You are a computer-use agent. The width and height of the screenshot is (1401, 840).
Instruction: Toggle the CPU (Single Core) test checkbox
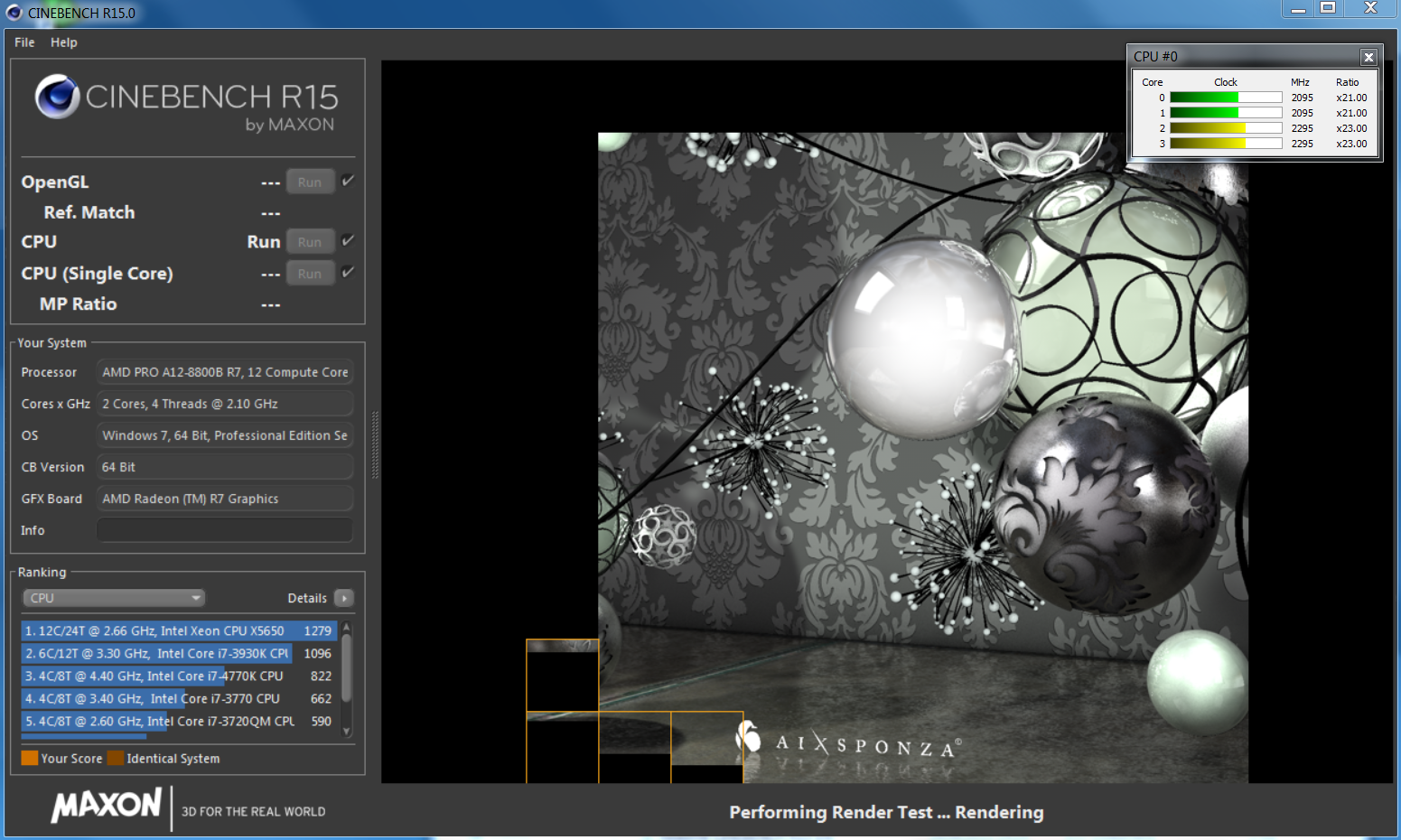pyautogui.click(x=348, y=272)
